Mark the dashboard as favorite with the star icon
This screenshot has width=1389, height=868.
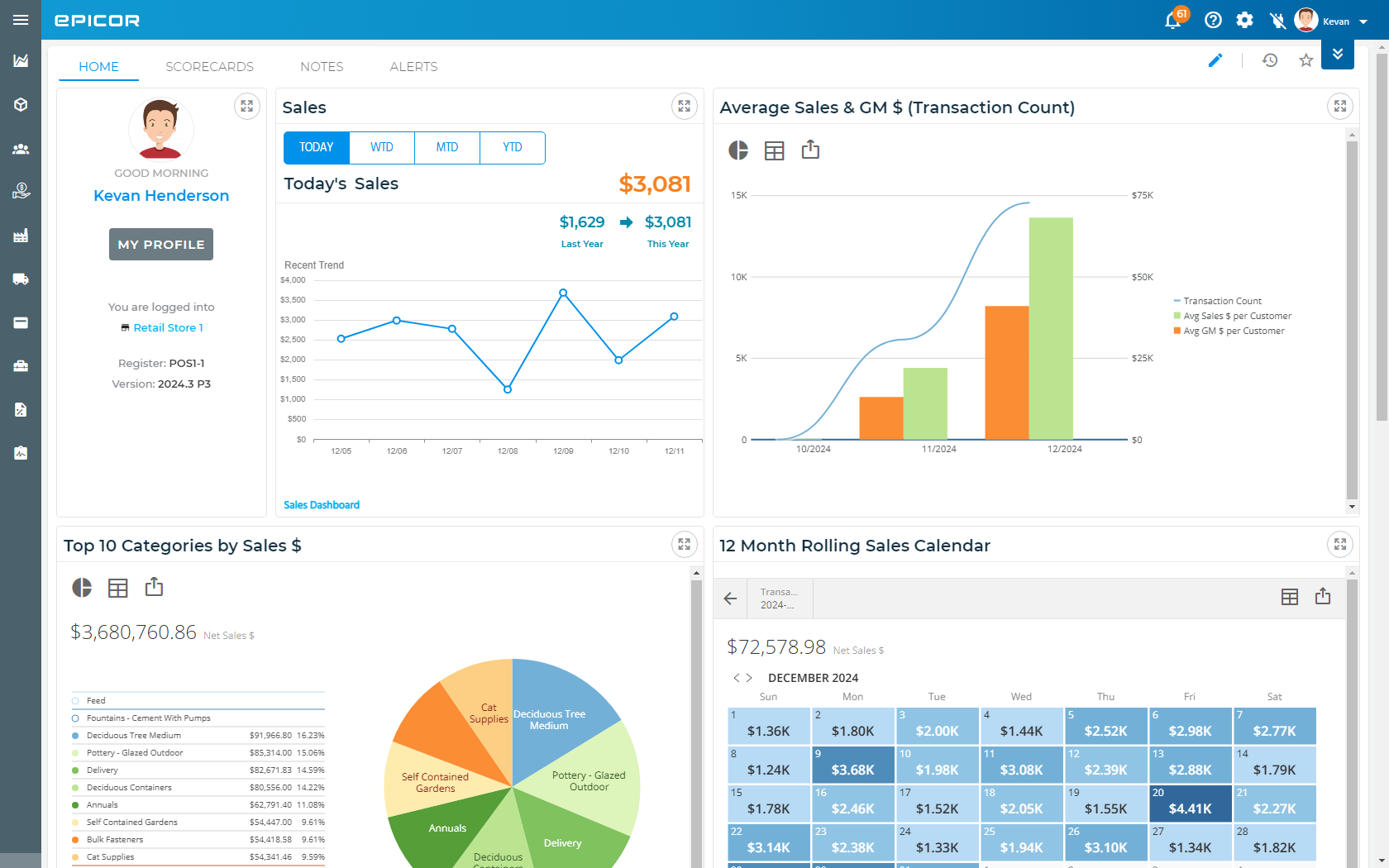pos(1305,60)
